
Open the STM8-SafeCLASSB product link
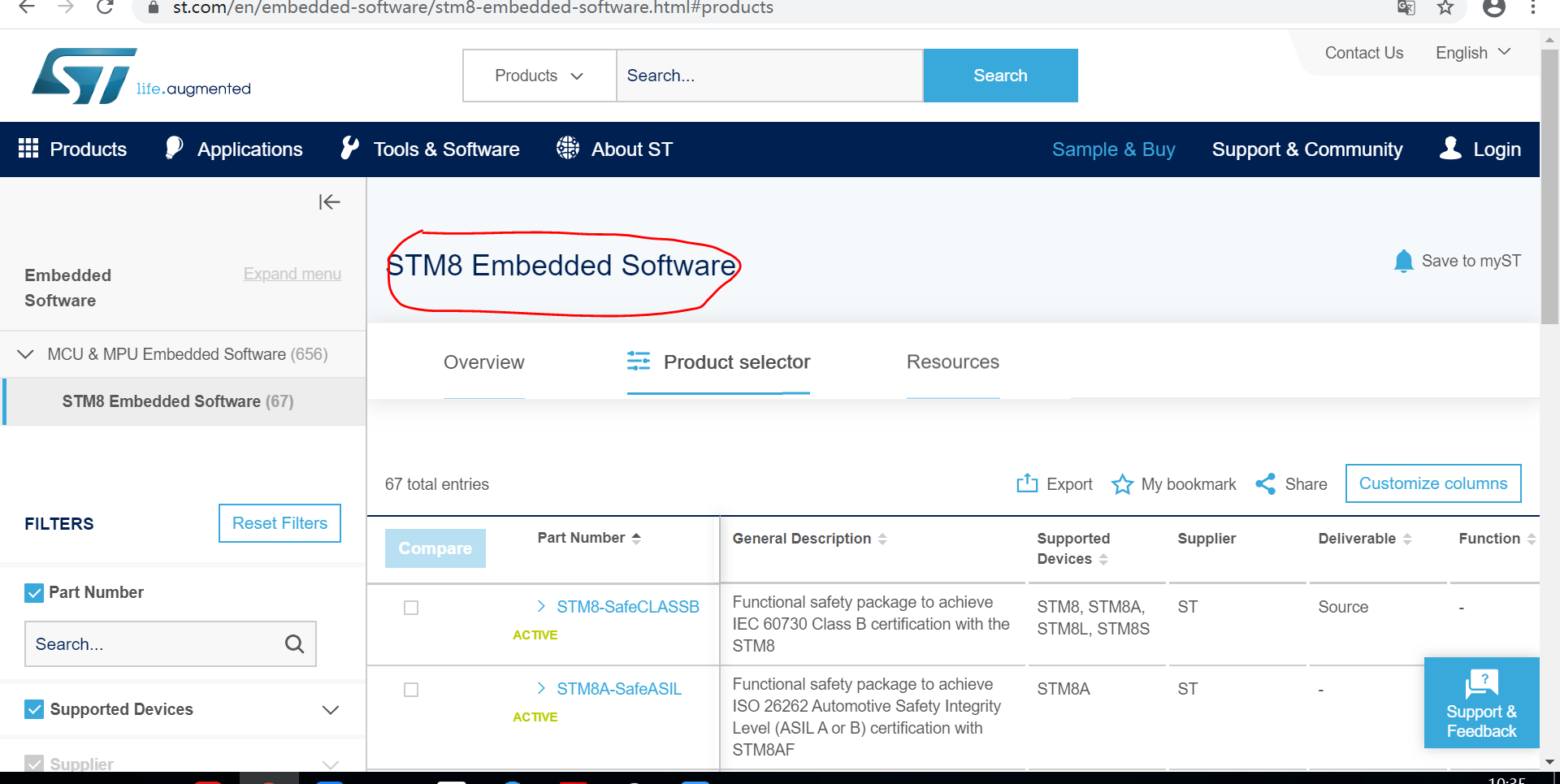[627, 606]
